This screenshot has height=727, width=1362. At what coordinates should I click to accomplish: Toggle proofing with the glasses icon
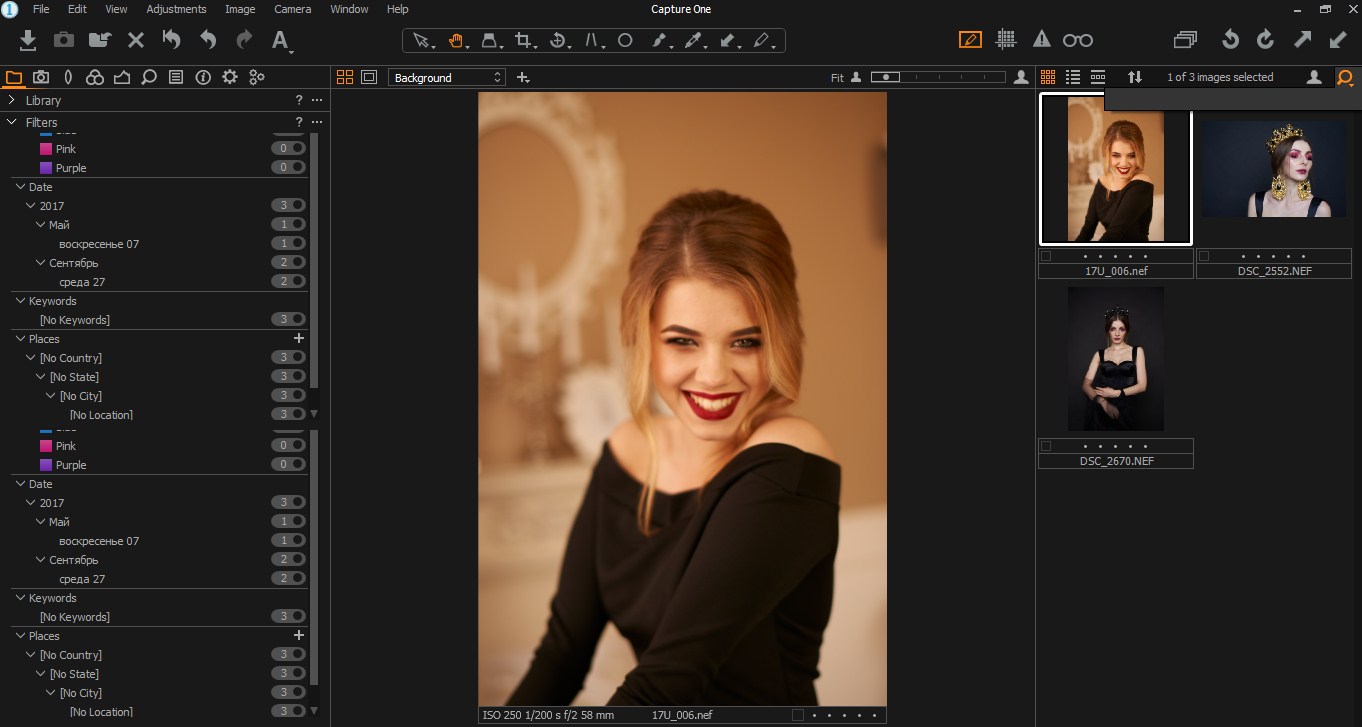1077,40
